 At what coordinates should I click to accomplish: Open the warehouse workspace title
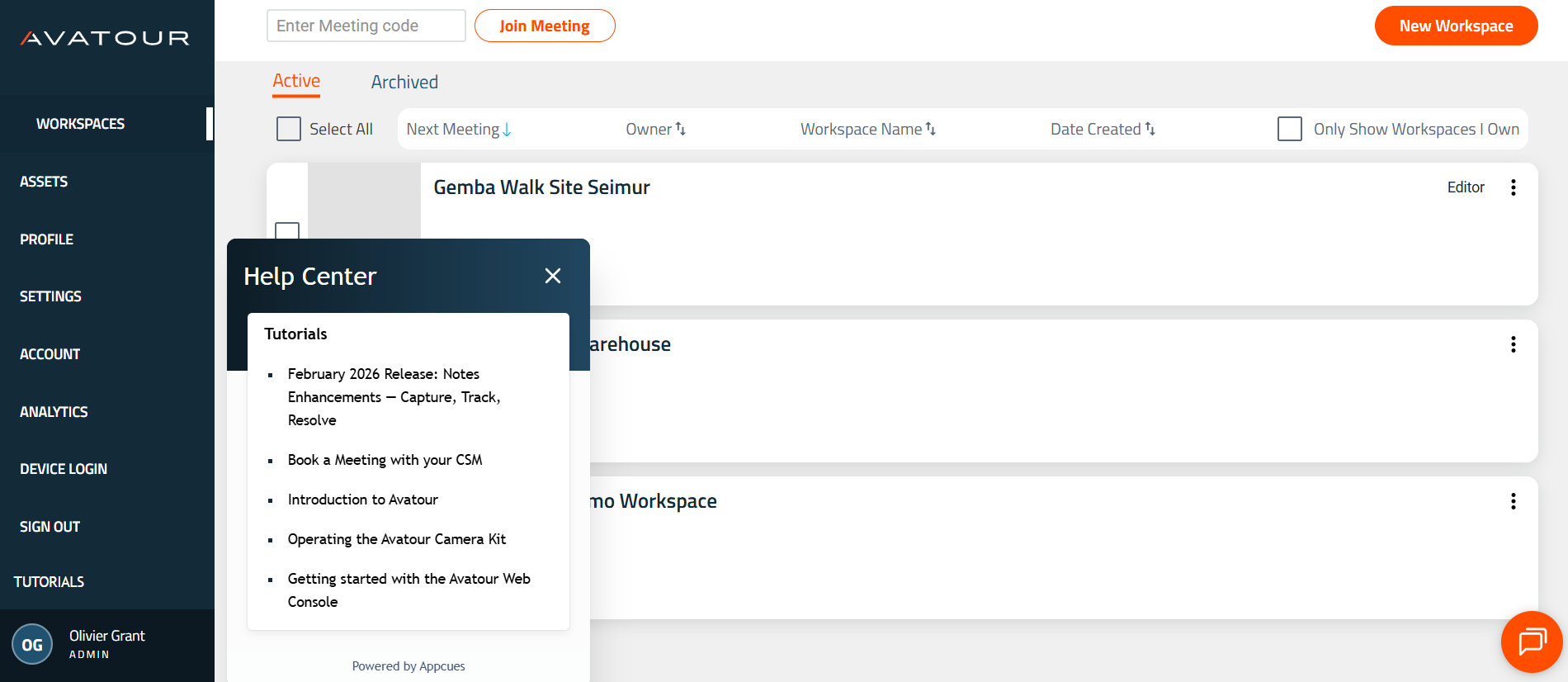pos(631,344)
